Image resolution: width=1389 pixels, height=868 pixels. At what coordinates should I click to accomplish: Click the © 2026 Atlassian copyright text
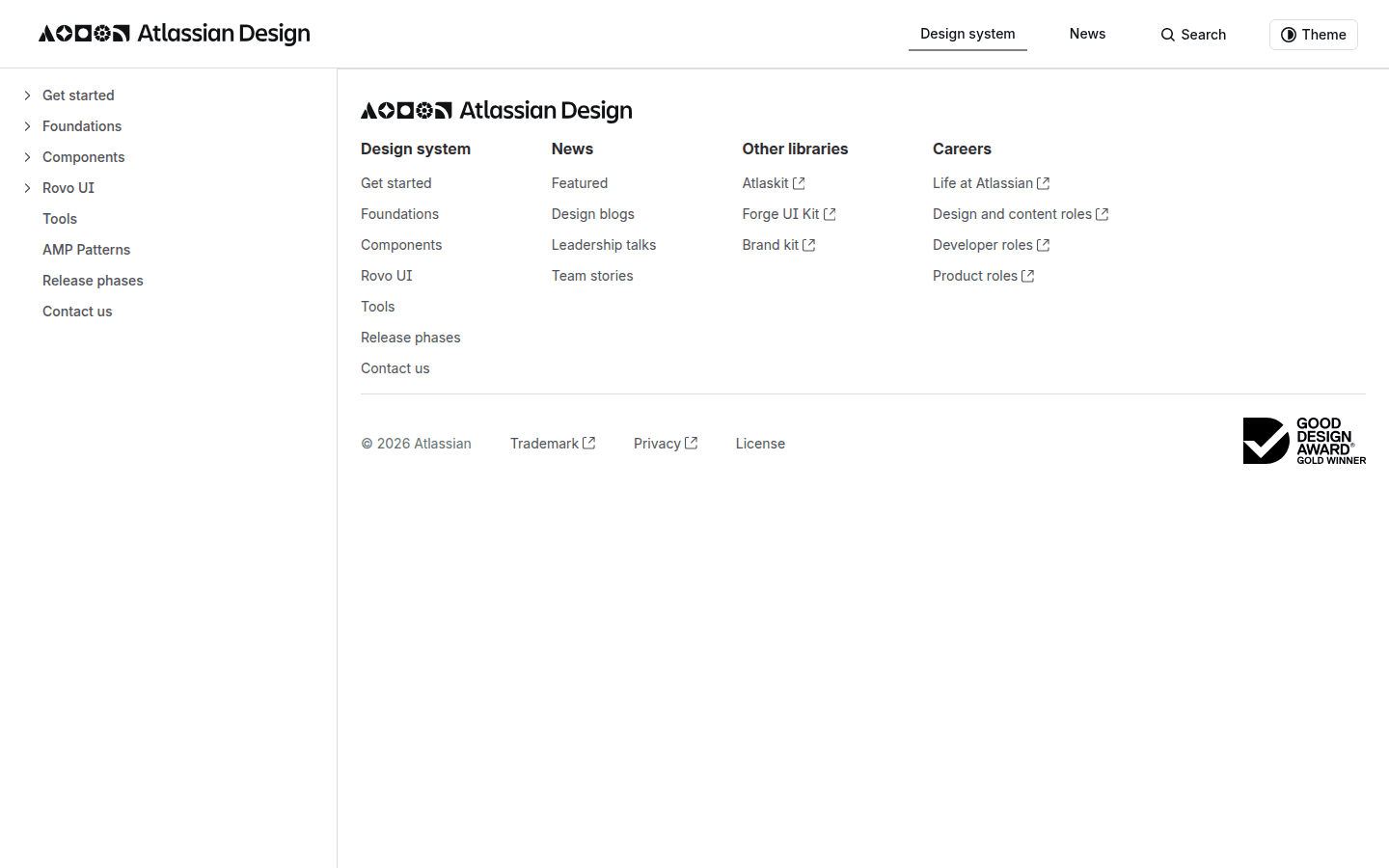click(x=416, y=444)
